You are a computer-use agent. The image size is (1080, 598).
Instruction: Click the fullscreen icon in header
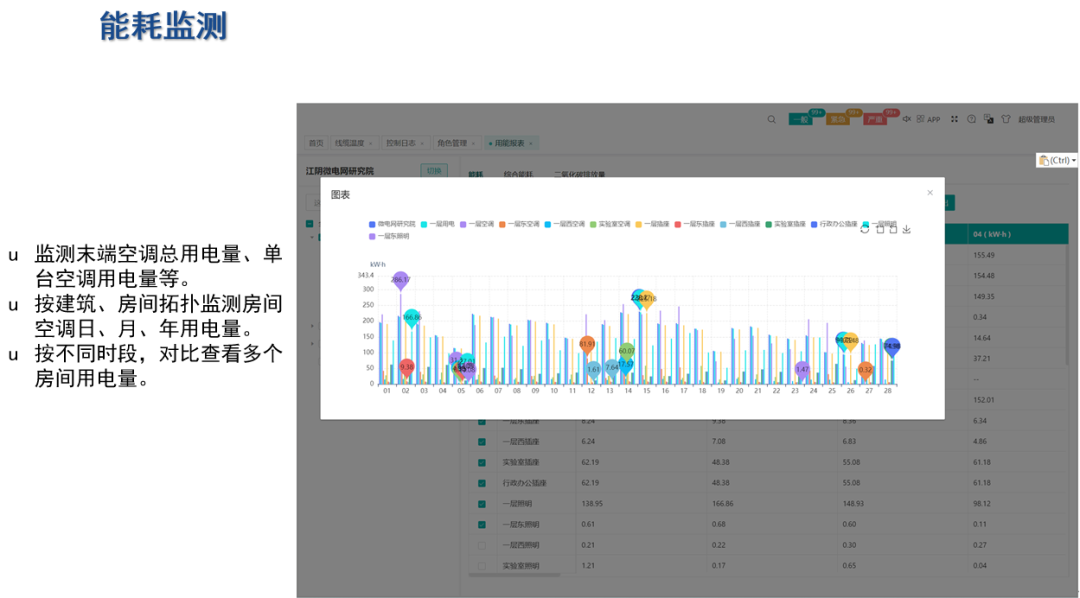click(954, 119)
